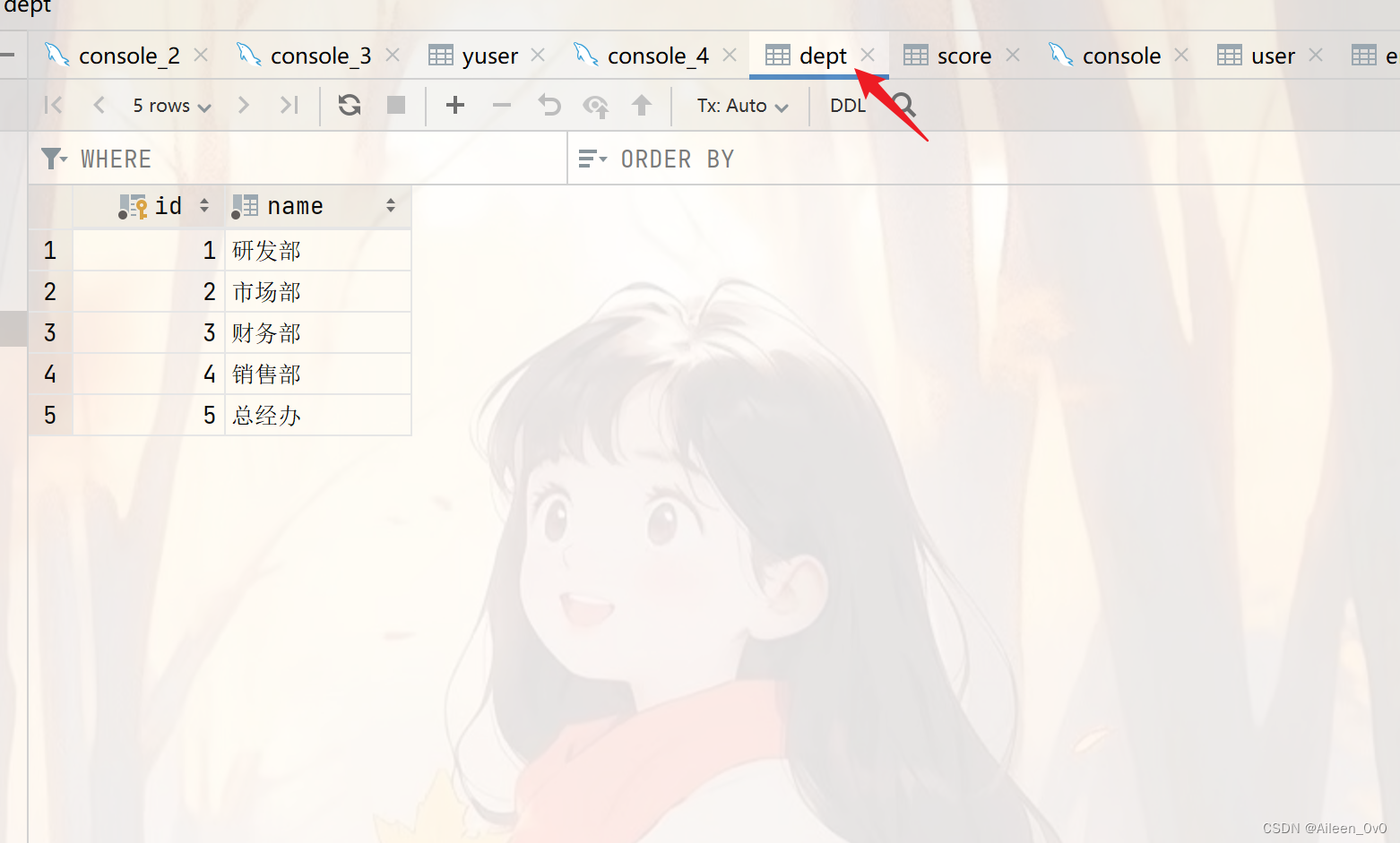Select row number 5 in gutter

coord(50,416)
